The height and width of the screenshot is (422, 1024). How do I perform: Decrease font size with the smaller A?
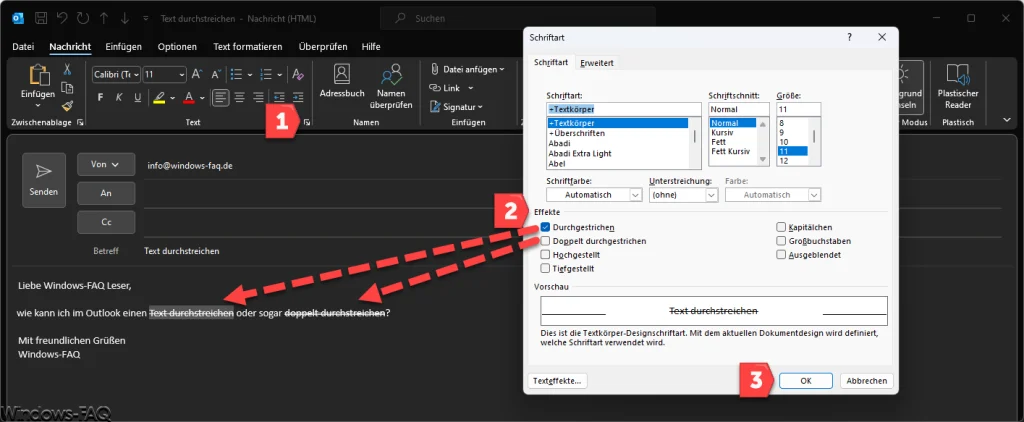(x=215, y=74)
